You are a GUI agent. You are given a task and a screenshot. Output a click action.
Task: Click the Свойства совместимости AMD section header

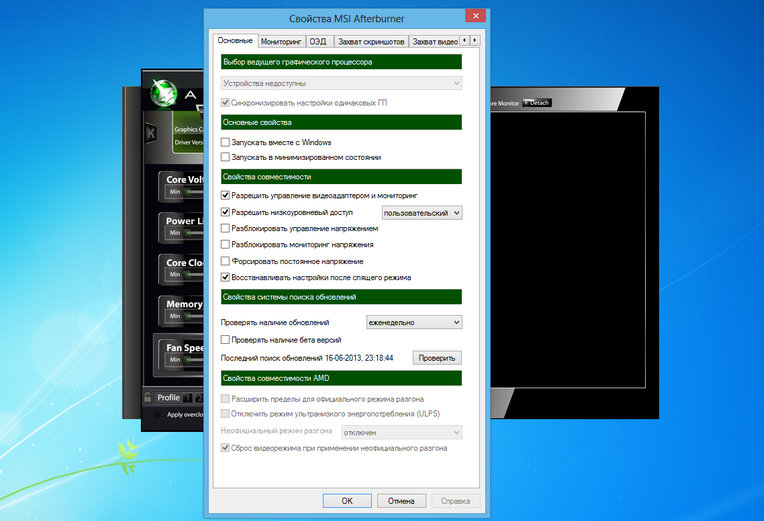coord(341,378)
